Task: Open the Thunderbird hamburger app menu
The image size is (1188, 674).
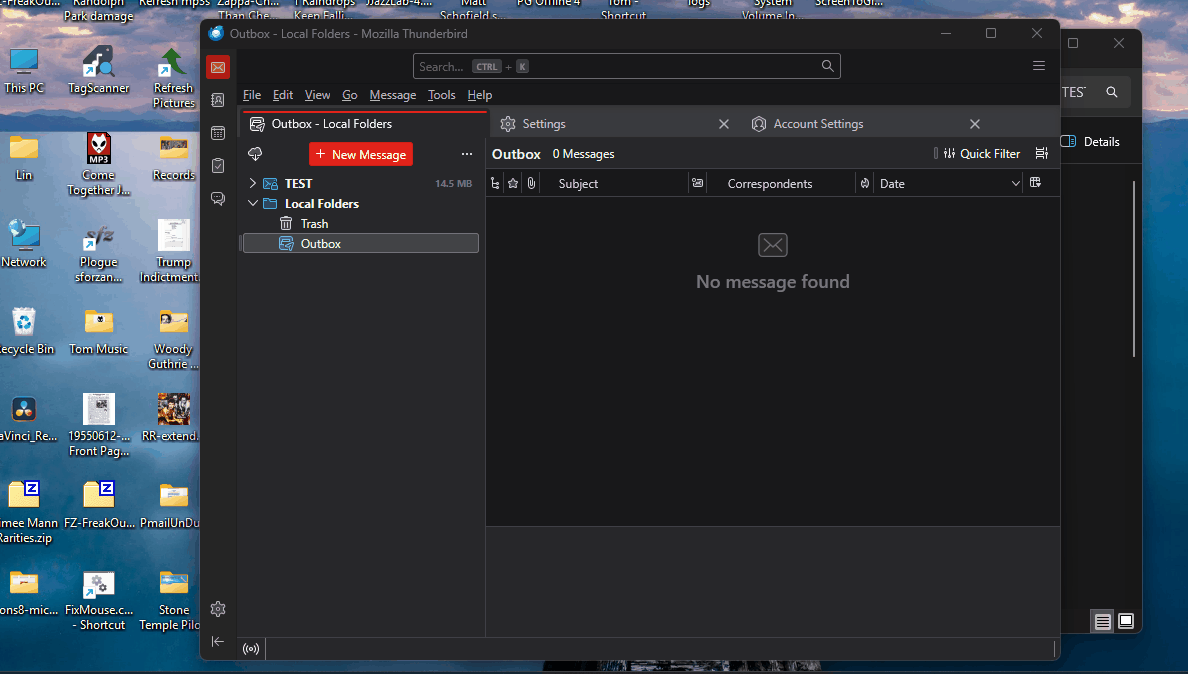Action: 1039,66
